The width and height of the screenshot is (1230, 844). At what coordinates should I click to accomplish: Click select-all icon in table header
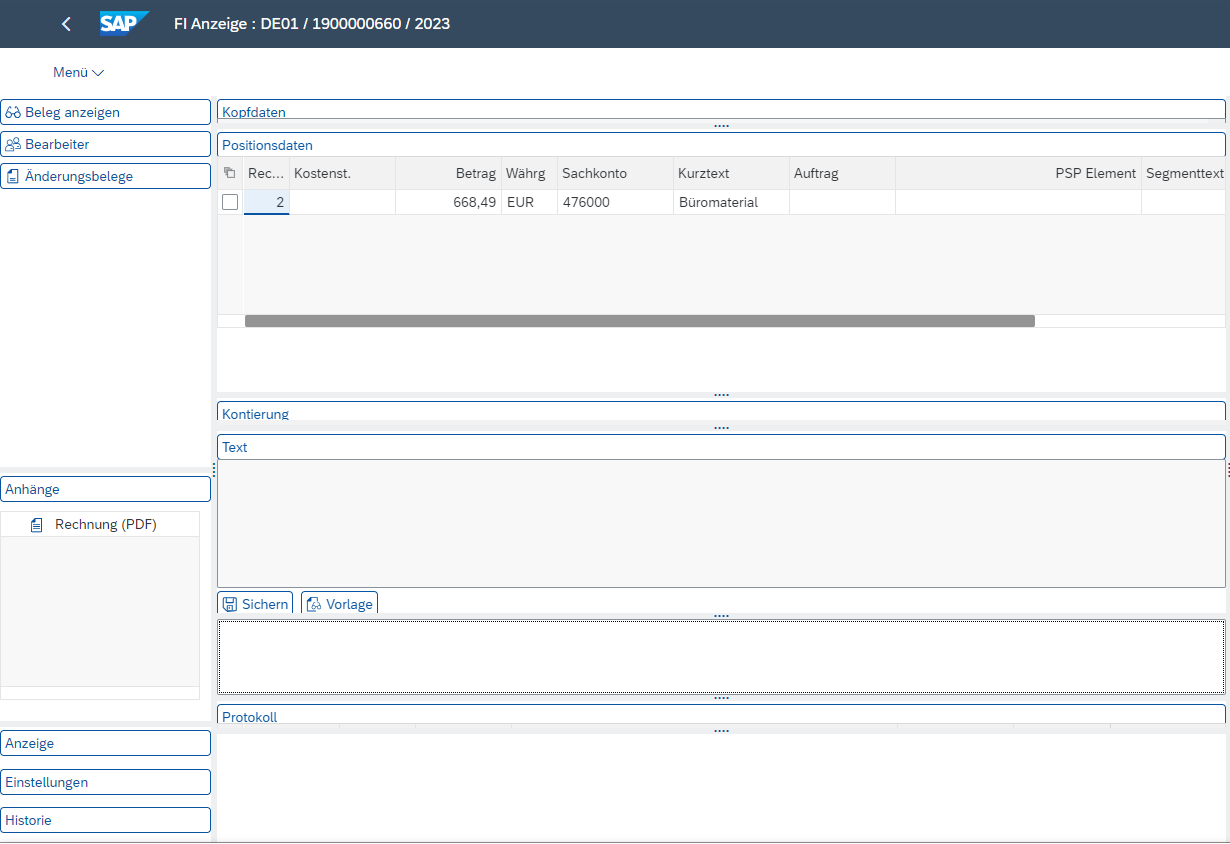(230, 173)
